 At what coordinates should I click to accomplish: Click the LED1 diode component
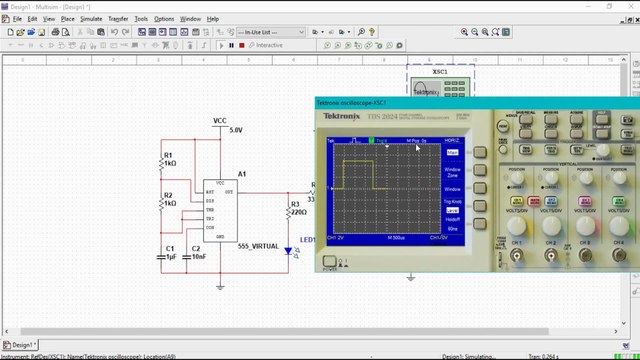289,251
